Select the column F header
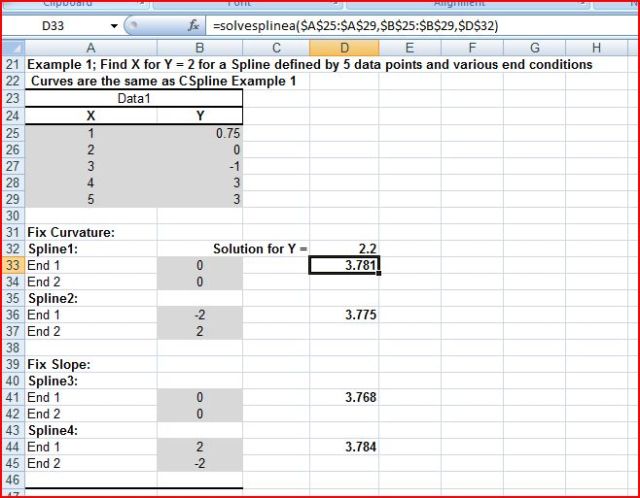 point(471,47)
